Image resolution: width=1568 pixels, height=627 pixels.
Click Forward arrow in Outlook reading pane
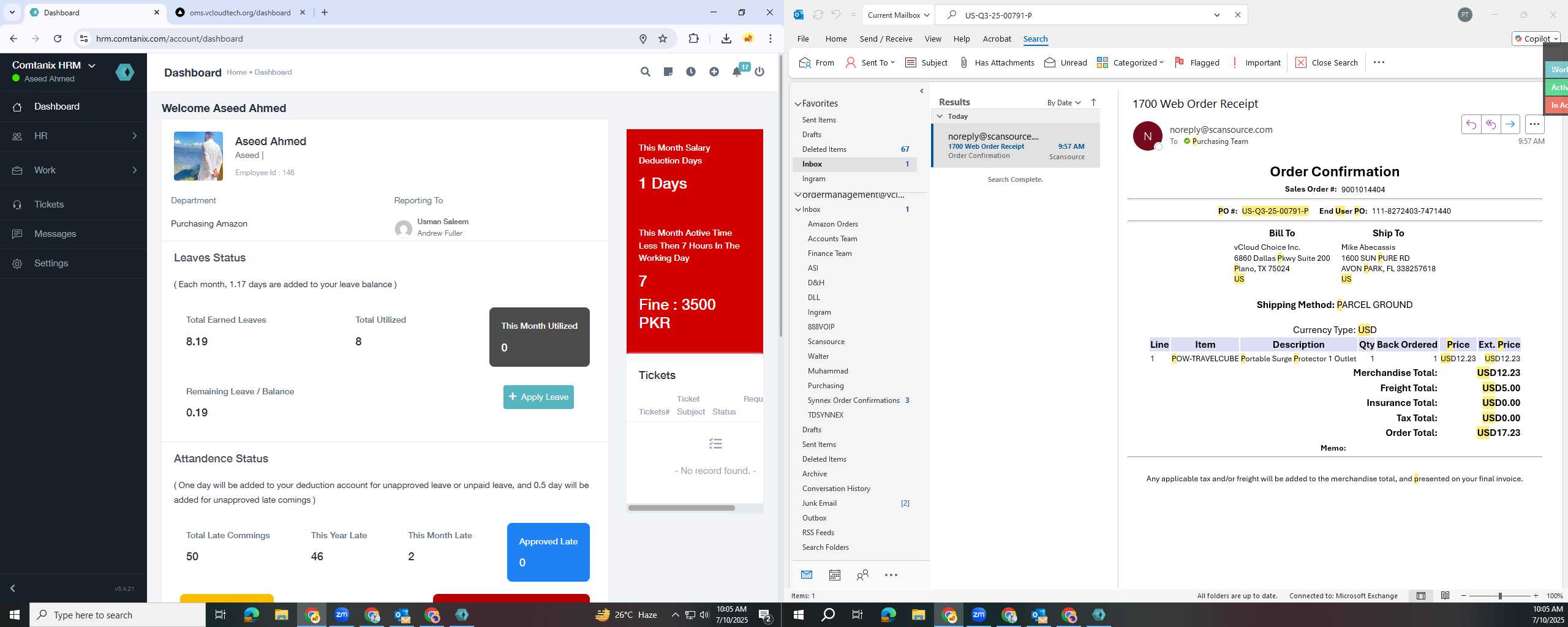1510,124
